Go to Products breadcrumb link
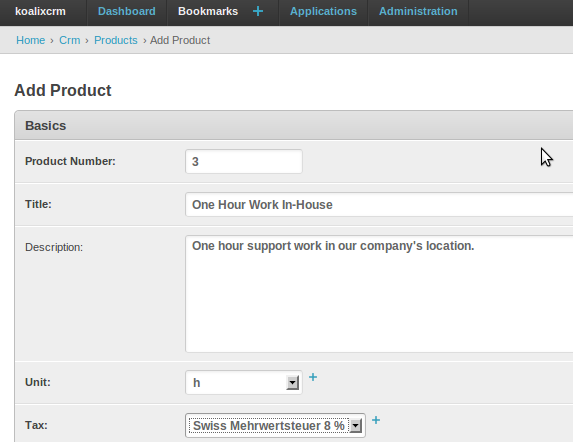Image resolution: width=573 pixels, height=442 pixels. 115,40
